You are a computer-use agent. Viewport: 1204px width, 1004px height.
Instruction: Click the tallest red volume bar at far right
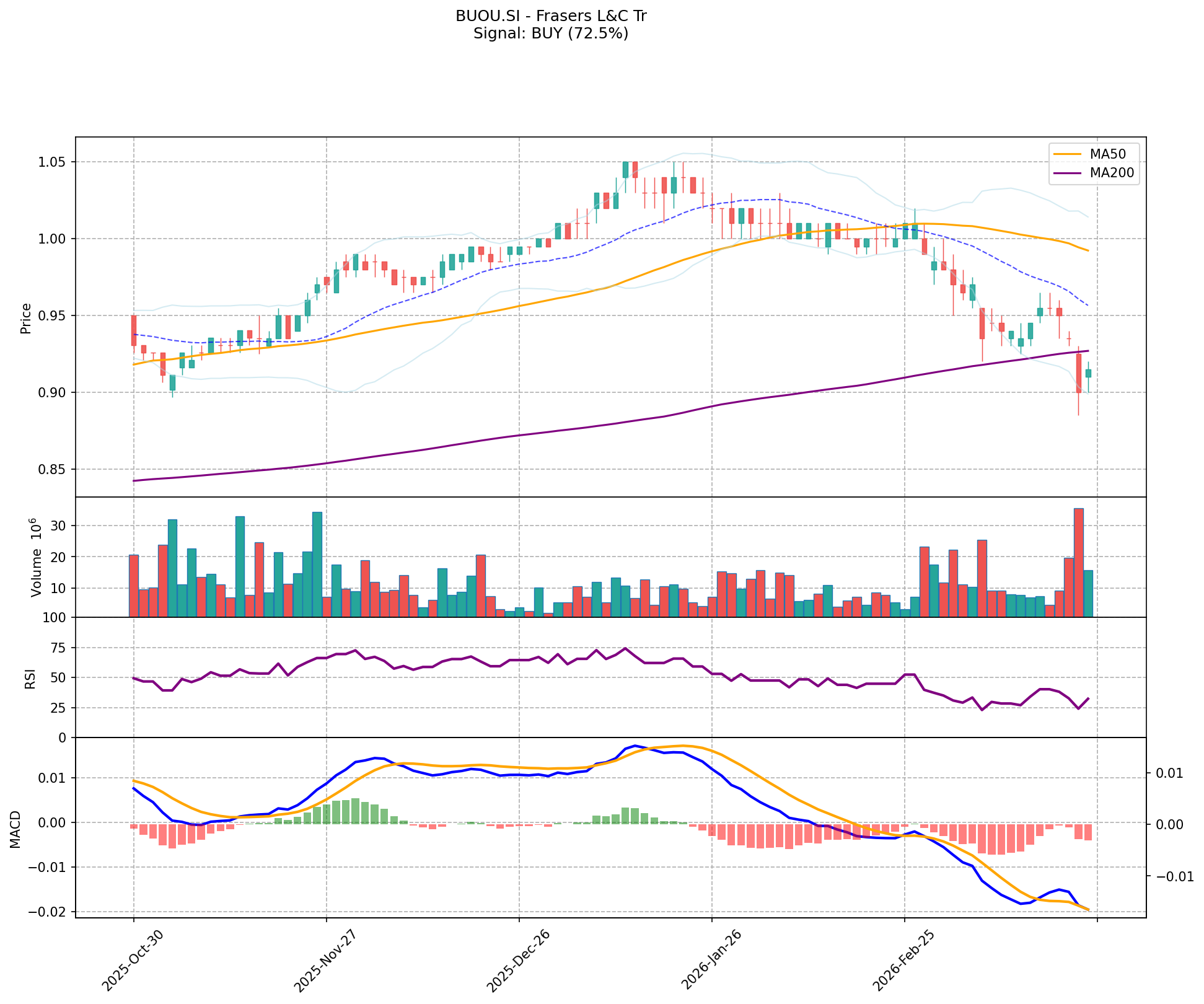(x=1078, y=562)
